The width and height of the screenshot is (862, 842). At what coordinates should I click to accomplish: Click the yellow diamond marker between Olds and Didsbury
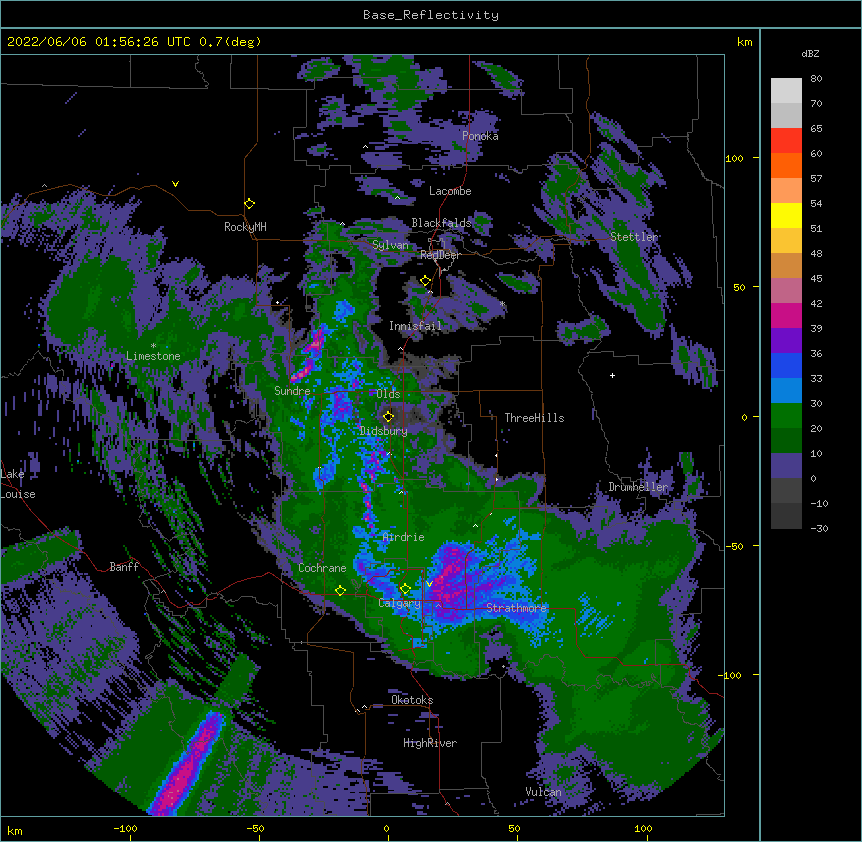pyautogui.click(x=388, y=417)
